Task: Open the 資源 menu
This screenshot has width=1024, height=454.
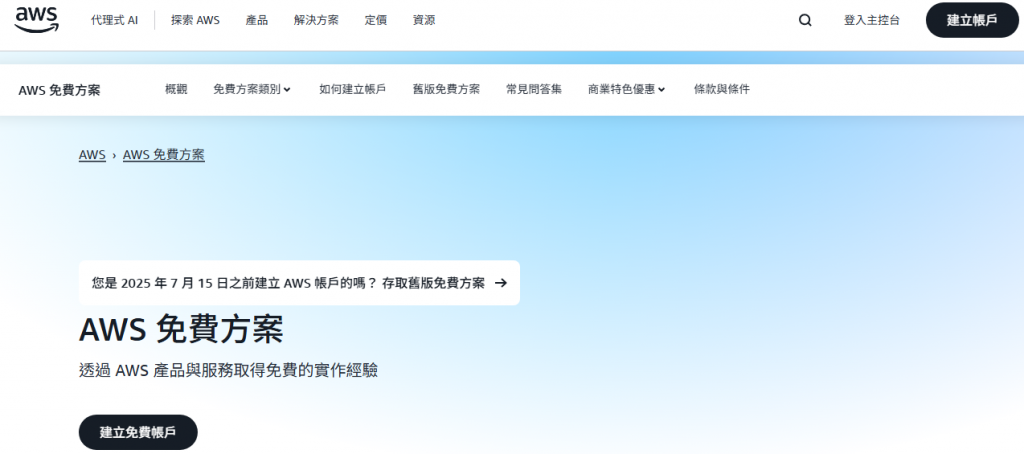Action: pos(424,20)
